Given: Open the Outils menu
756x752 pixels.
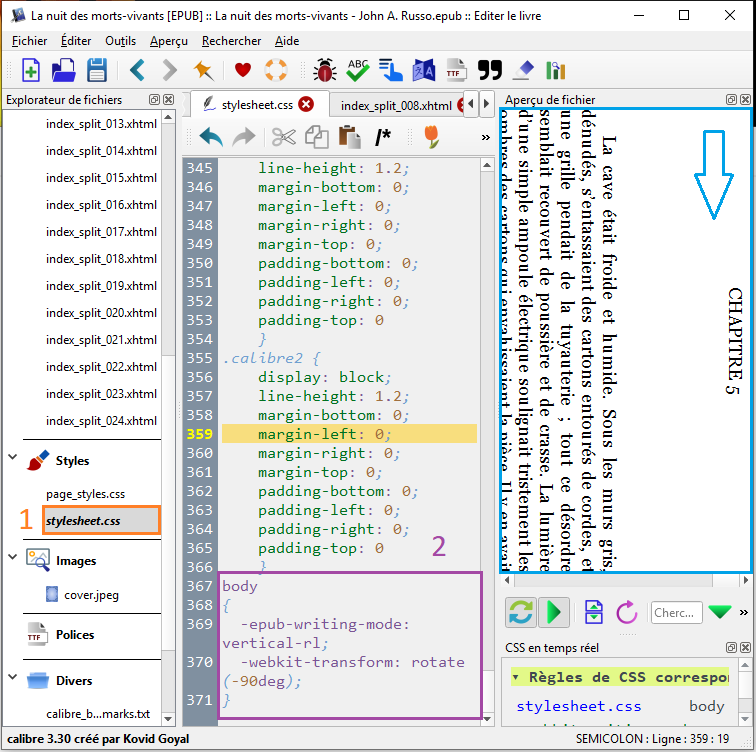Looking at the screenshot, I should pos(120,41).
